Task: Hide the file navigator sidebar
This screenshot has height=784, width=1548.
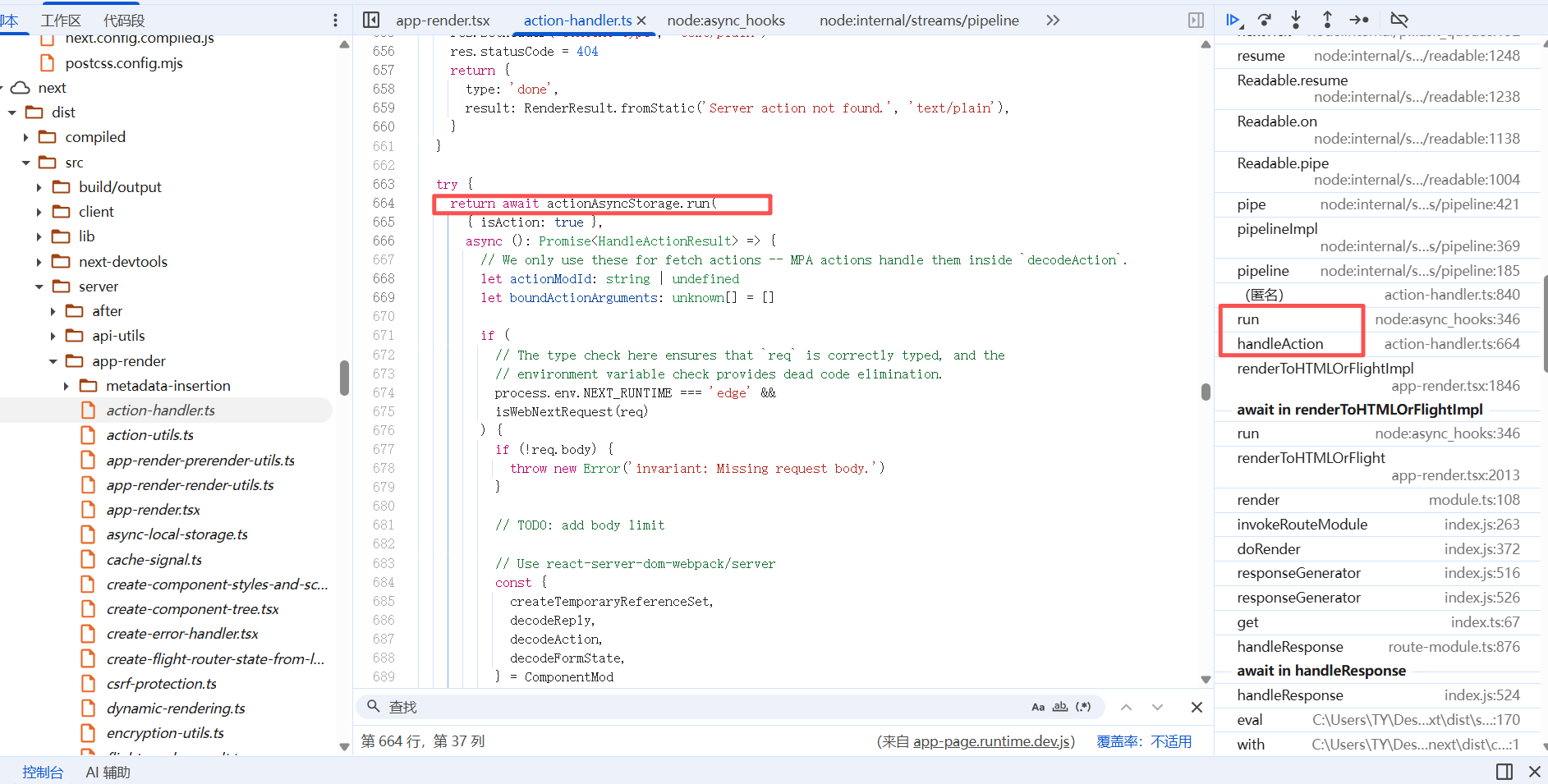Action: click(x=371, y=20)
